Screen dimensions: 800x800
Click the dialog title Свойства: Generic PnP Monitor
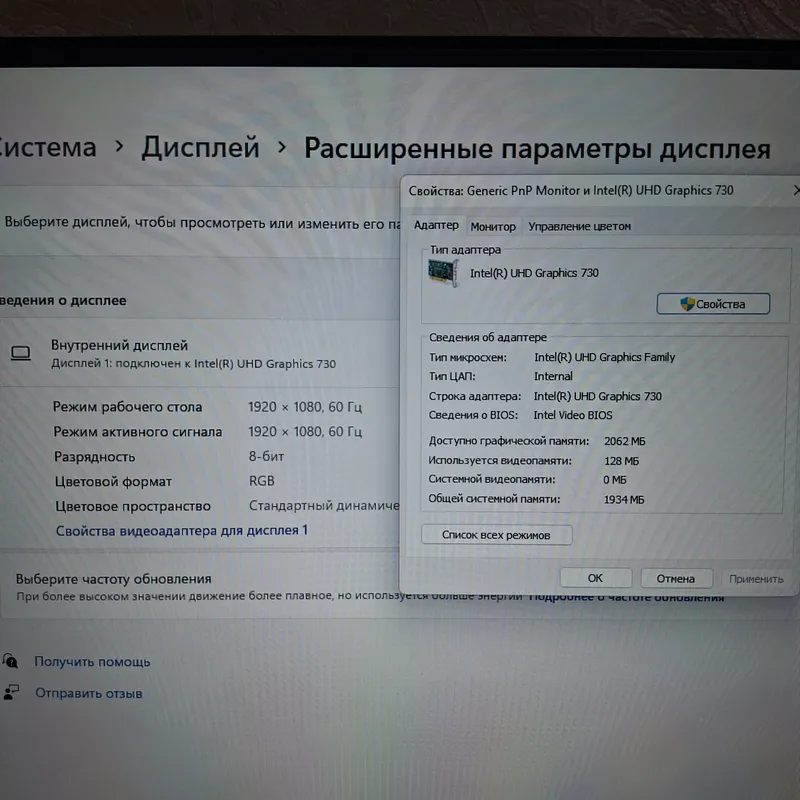point(571,191)
